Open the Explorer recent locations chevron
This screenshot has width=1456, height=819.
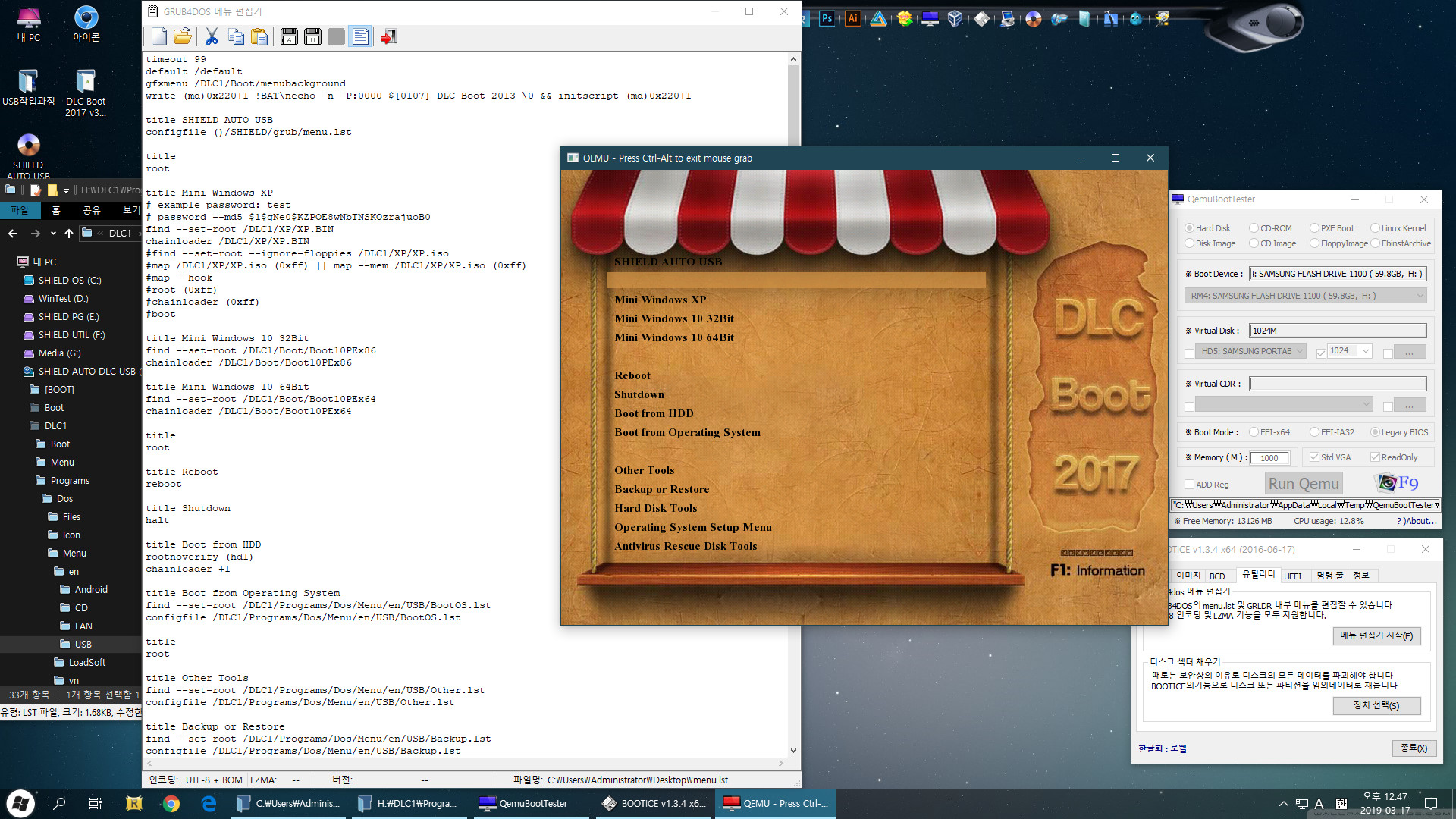(x=53, y=234)
